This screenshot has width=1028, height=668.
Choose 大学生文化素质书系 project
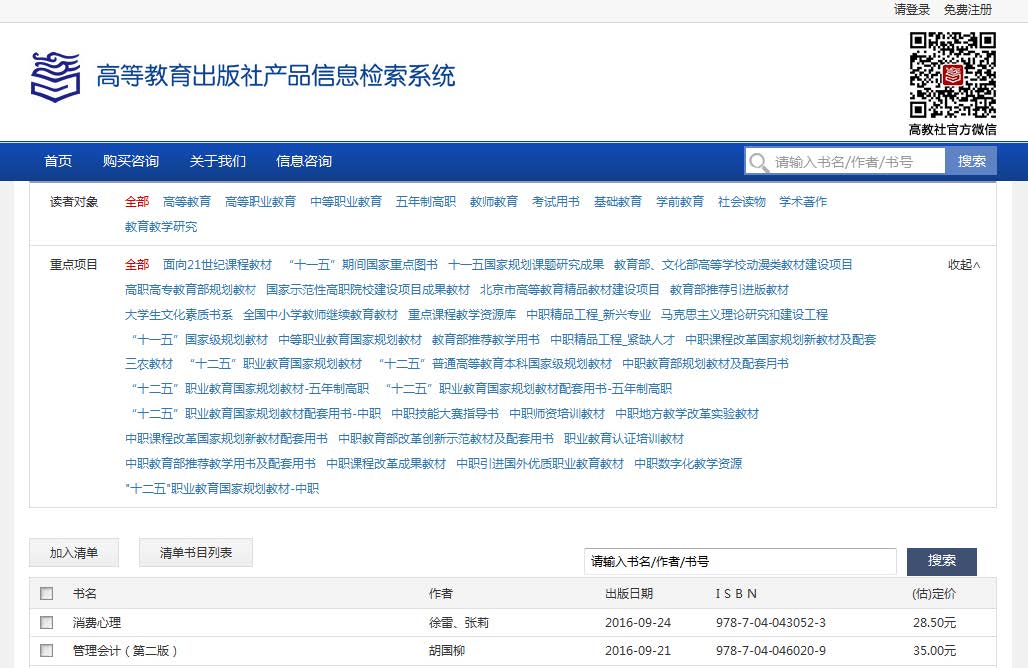pyautogui.click(x=179, y=315)
